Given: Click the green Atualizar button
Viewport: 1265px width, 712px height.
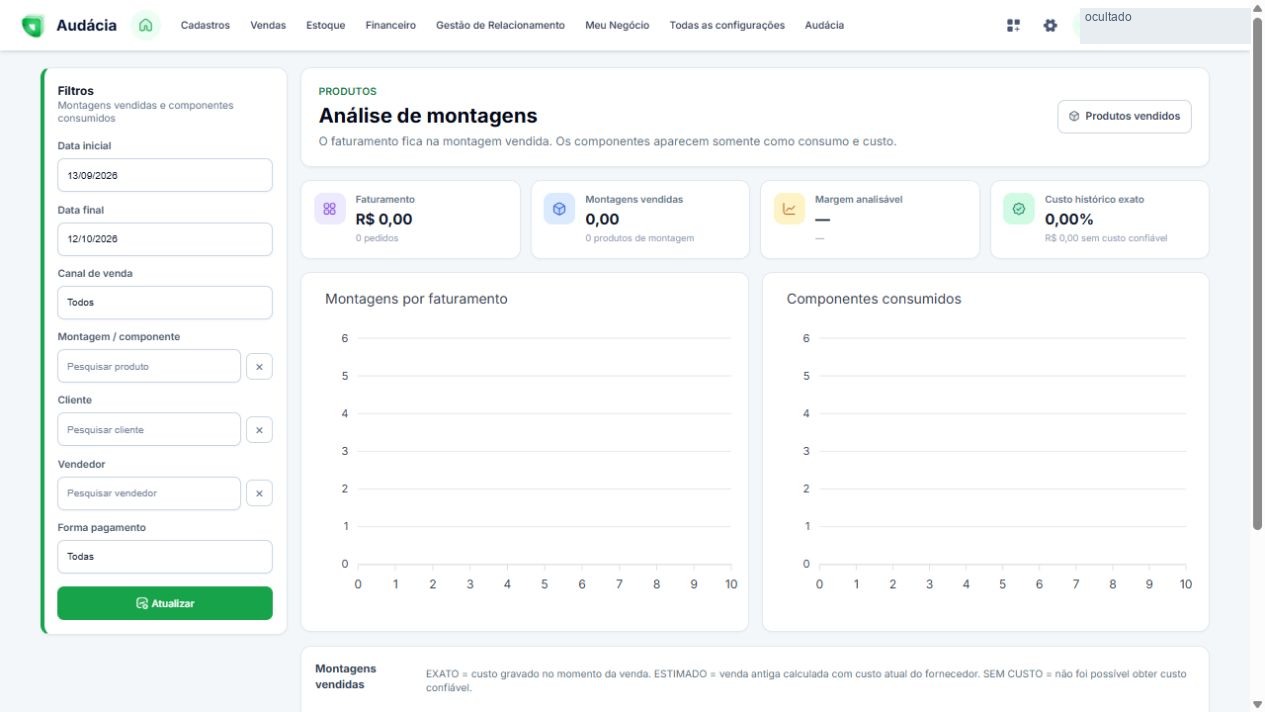Looking at the screenshot, I should click(165, 603).
